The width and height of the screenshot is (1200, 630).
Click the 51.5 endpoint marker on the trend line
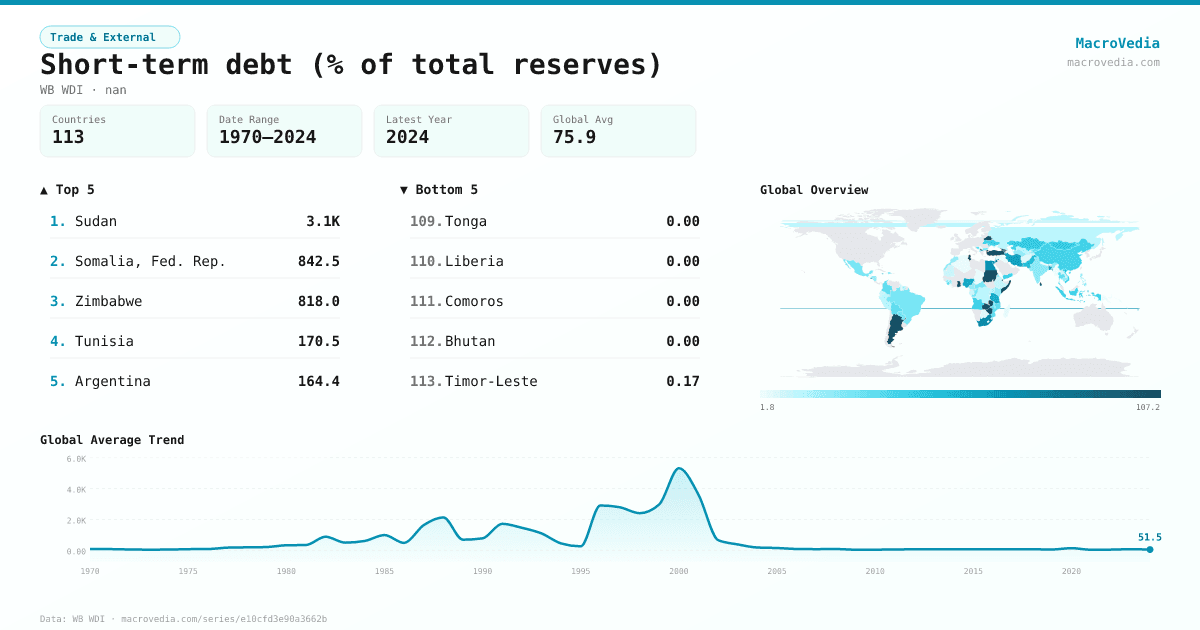pos(1150,548)
